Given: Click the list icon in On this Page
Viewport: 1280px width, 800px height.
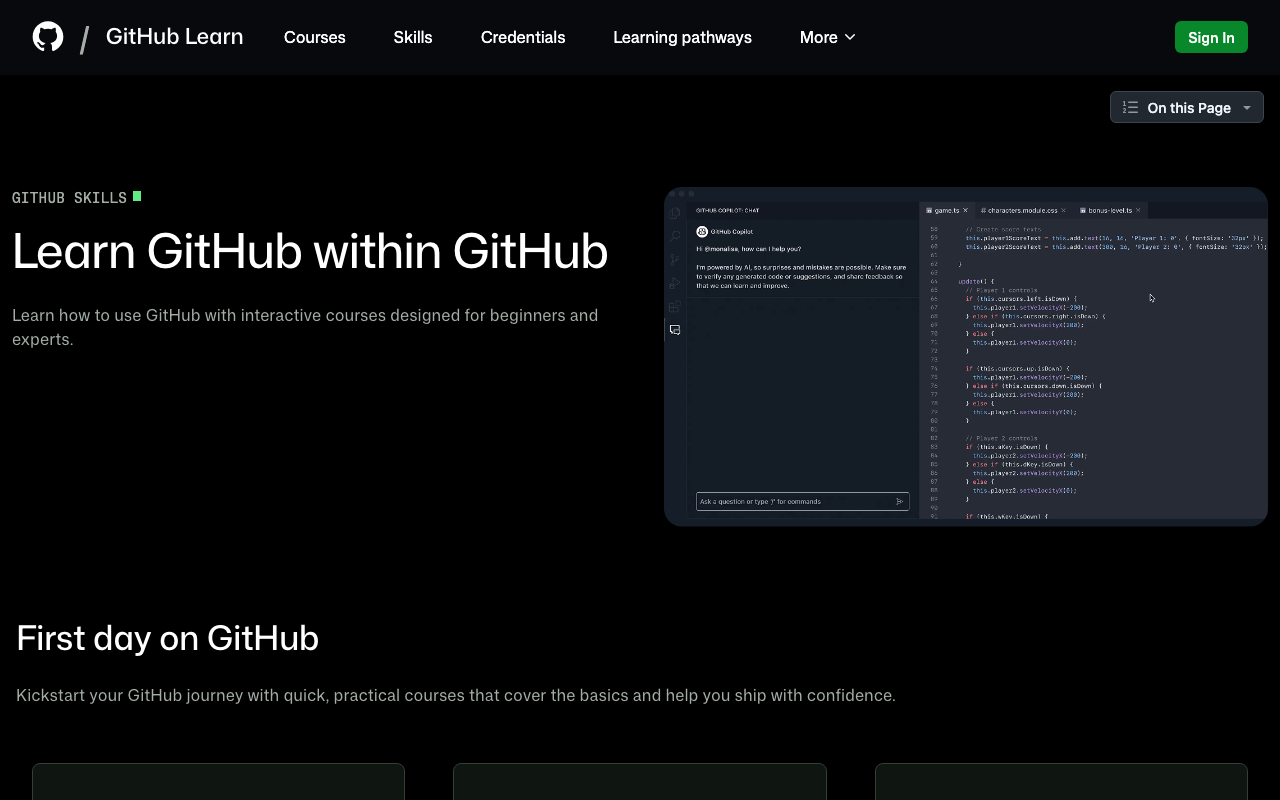Looking at the screenshot, I should pos(1130,107).
